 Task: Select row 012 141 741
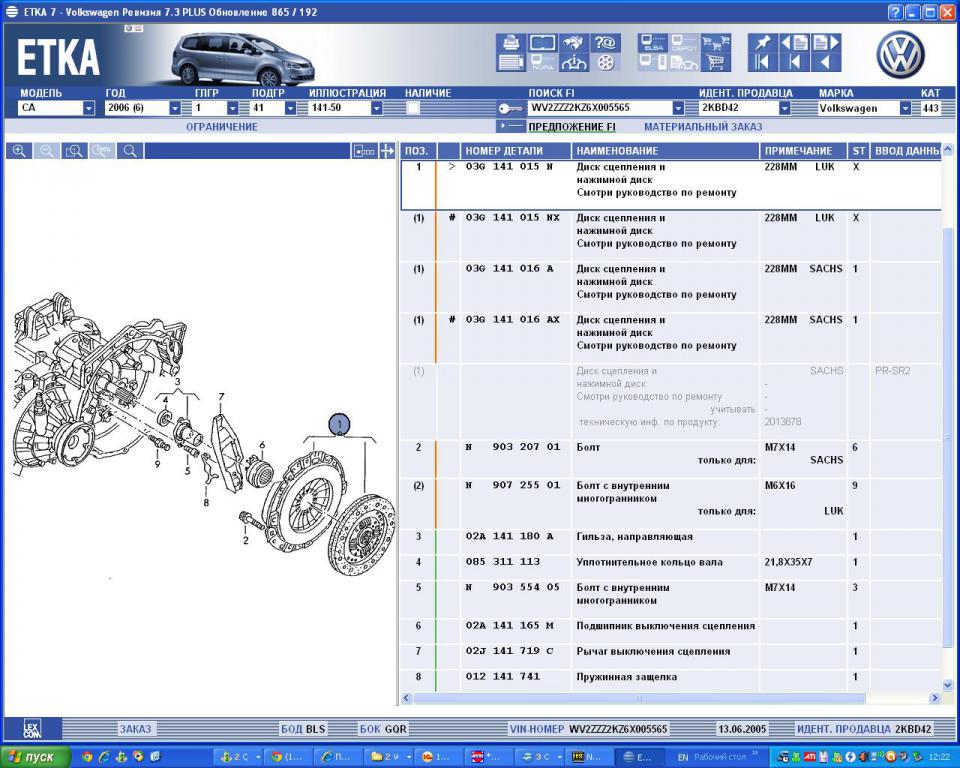(670, 681)
